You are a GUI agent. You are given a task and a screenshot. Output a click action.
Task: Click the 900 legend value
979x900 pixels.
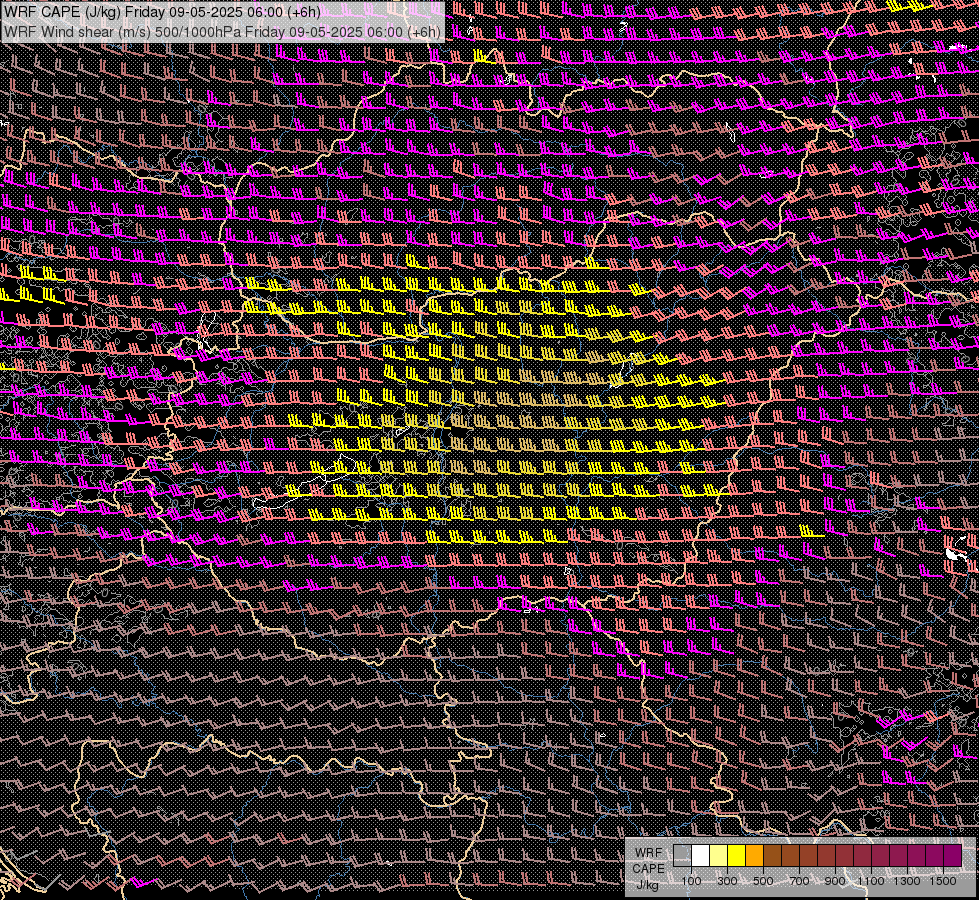coord(835,881)
